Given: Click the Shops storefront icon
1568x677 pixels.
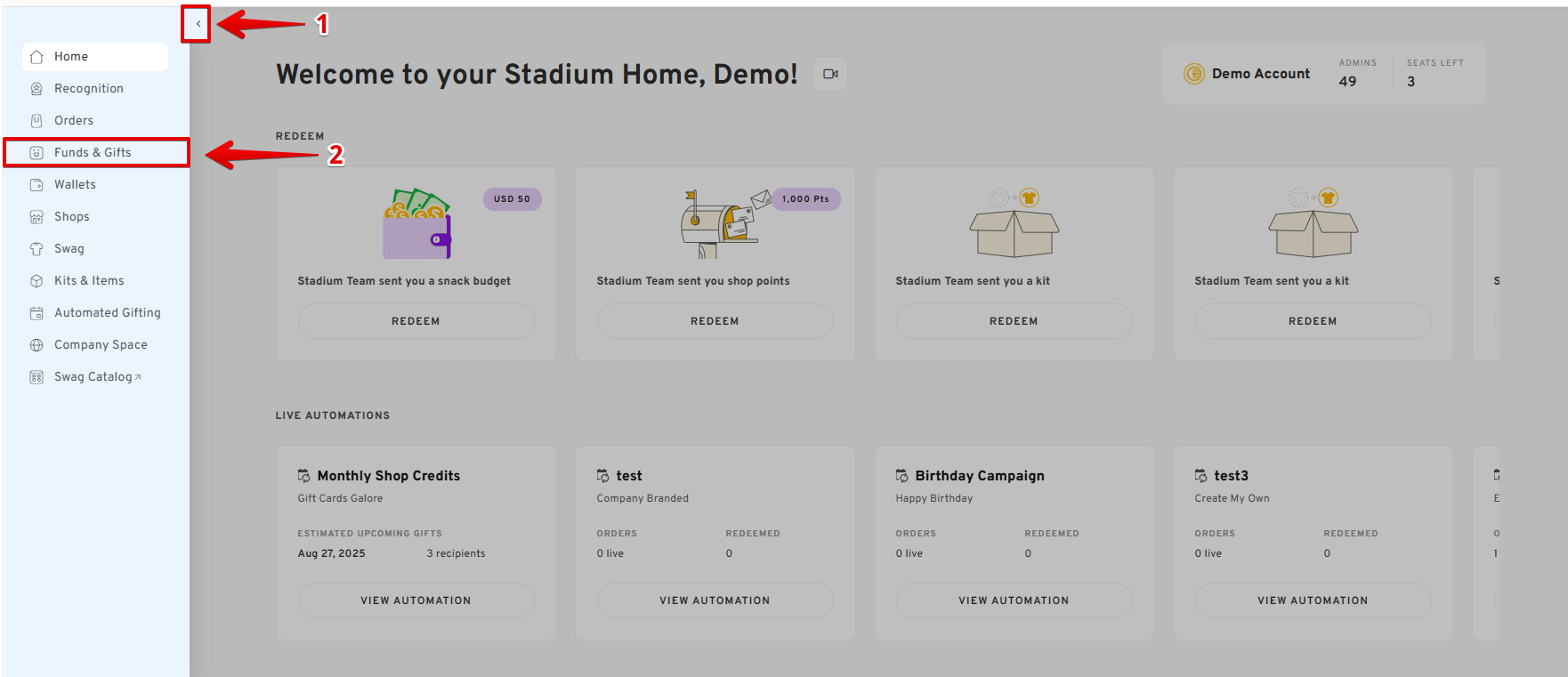Looking at the screenshot, I should click(36, 217).
